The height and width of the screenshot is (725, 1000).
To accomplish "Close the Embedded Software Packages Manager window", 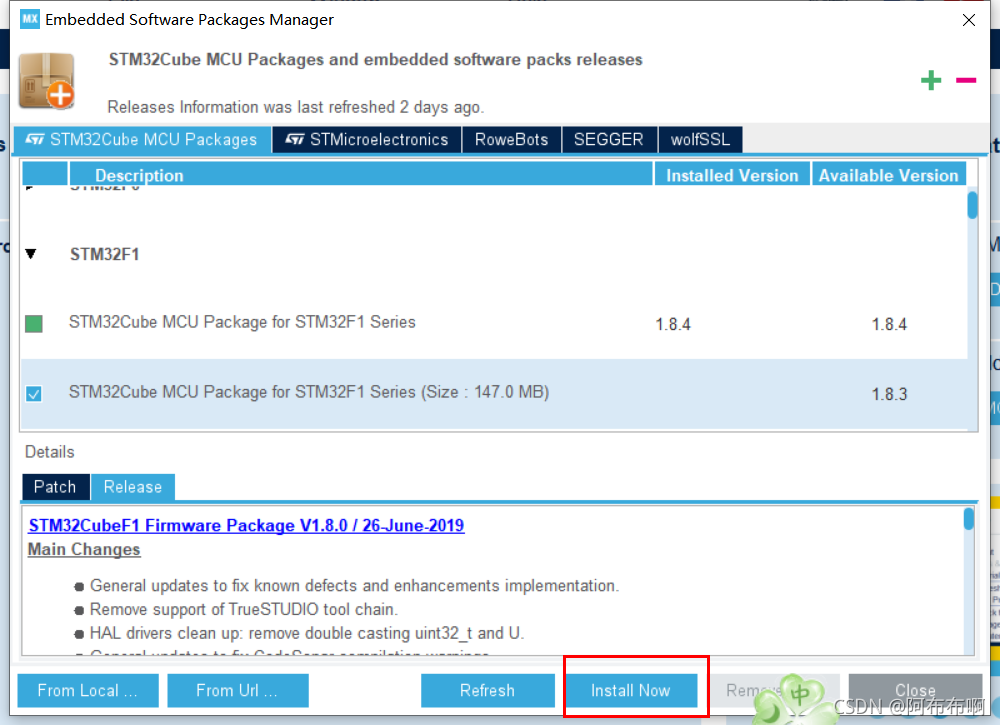I will (x=969, y=20).
